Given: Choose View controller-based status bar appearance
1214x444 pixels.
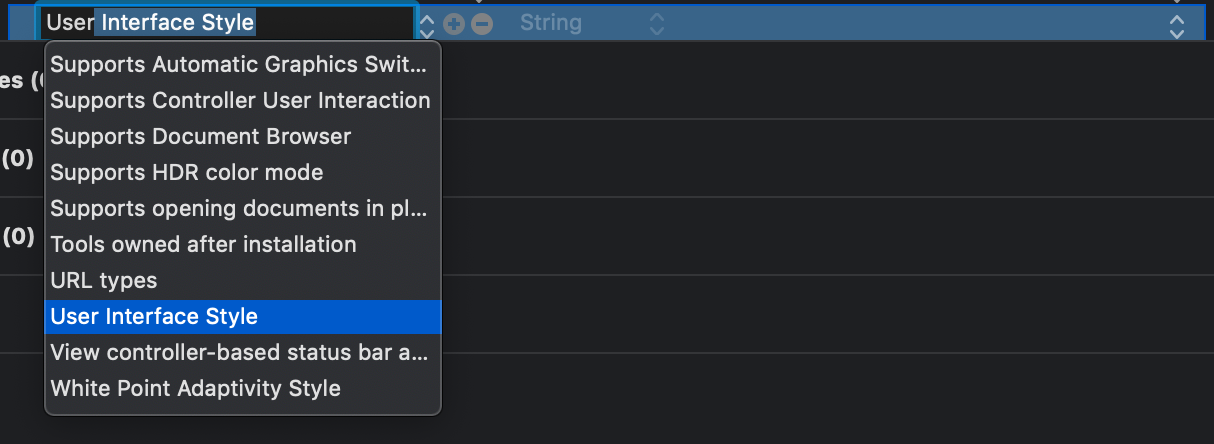Looking at the screenshot, I should click(240, 353).
